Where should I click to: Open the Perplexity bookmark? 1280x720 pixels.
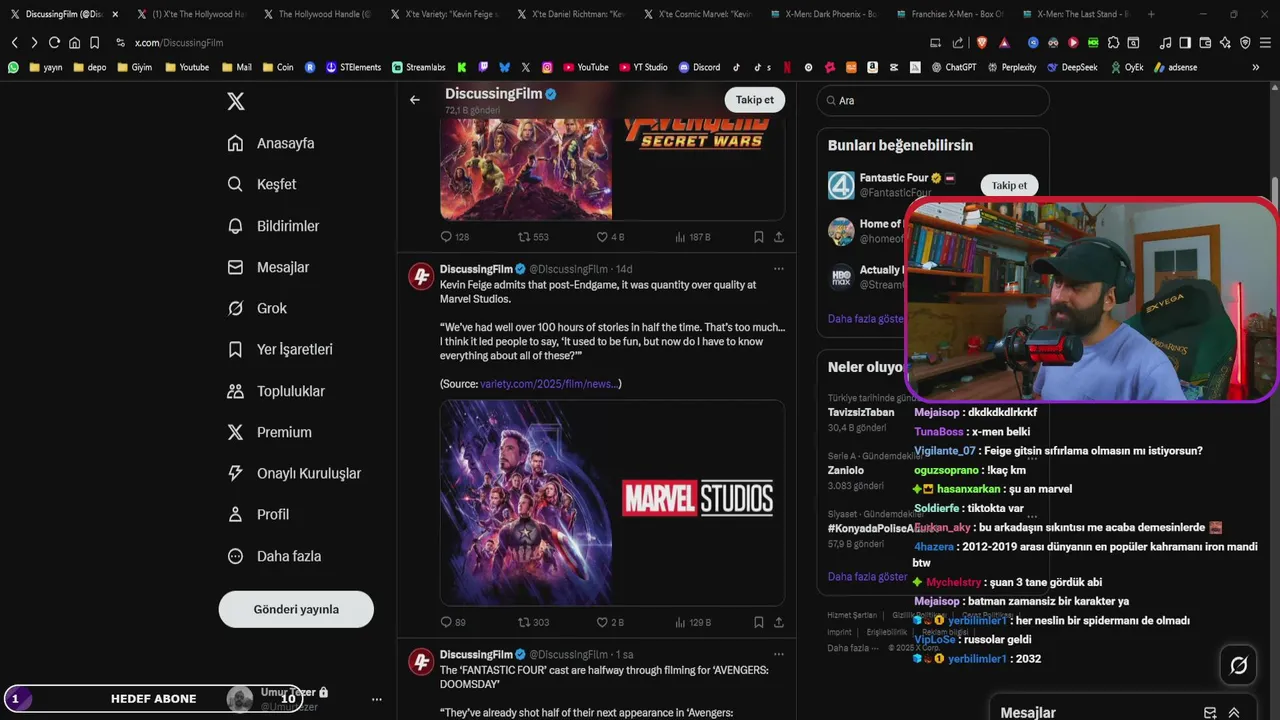[x=1010, y=67]
